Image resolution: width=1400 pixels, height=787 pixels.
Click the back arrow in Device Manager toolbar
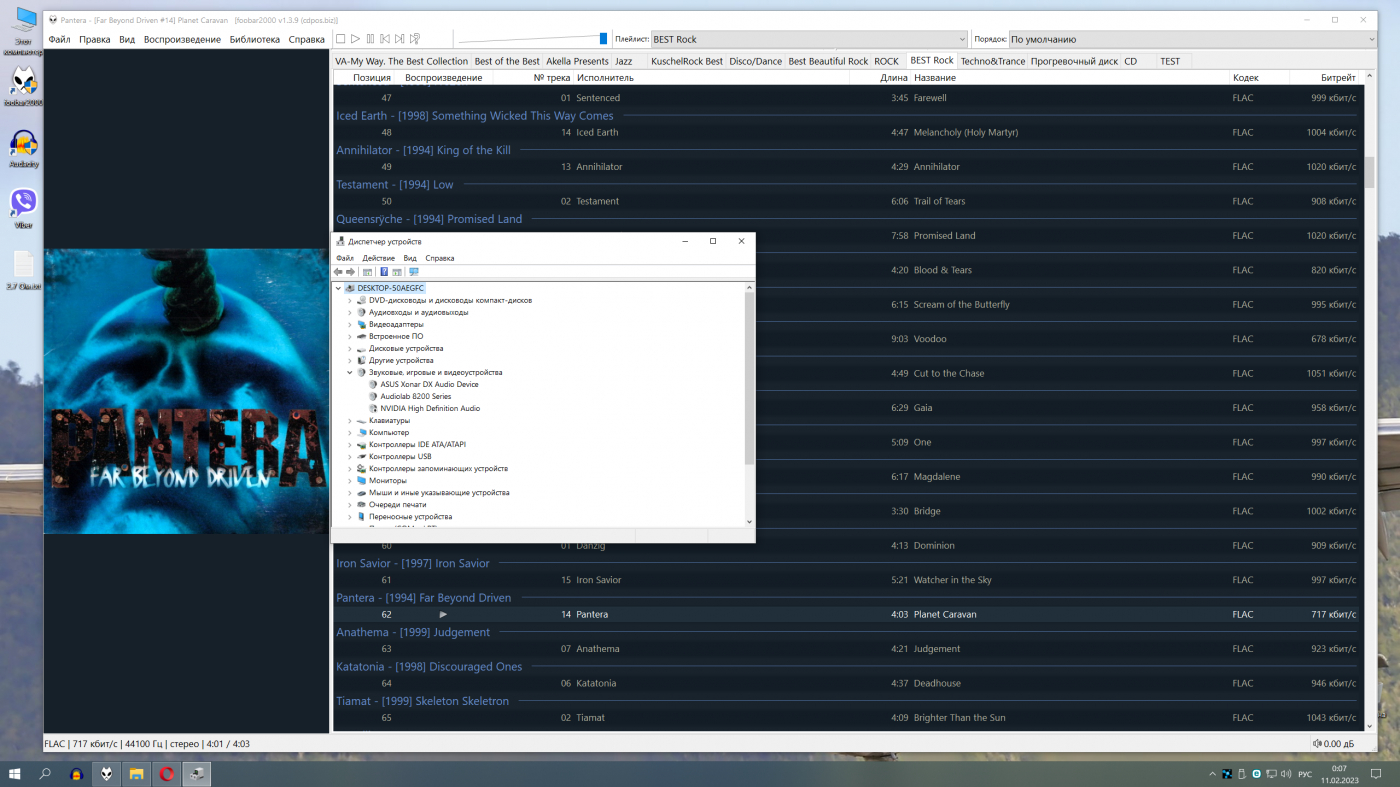coord(338,272)
